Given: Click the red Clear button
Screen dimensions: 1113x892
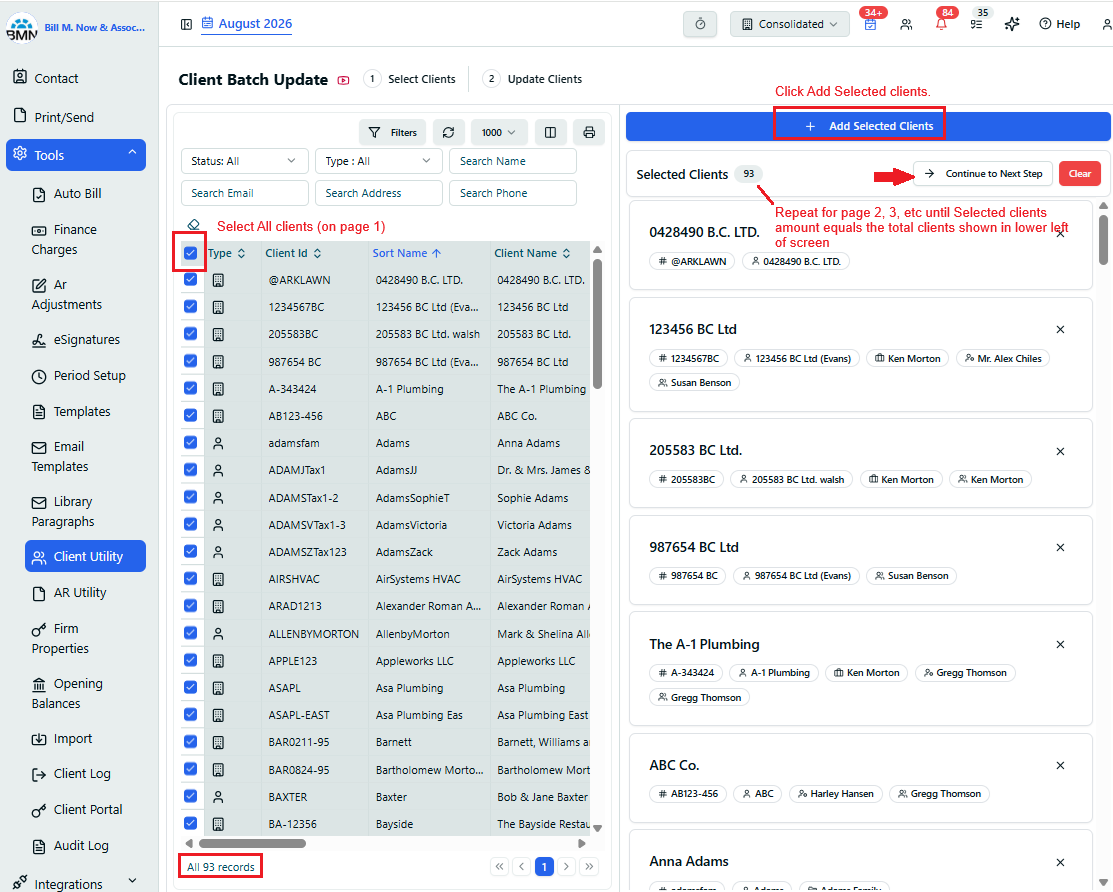Looking at the screenshot, I should [x=1080, y=174].
